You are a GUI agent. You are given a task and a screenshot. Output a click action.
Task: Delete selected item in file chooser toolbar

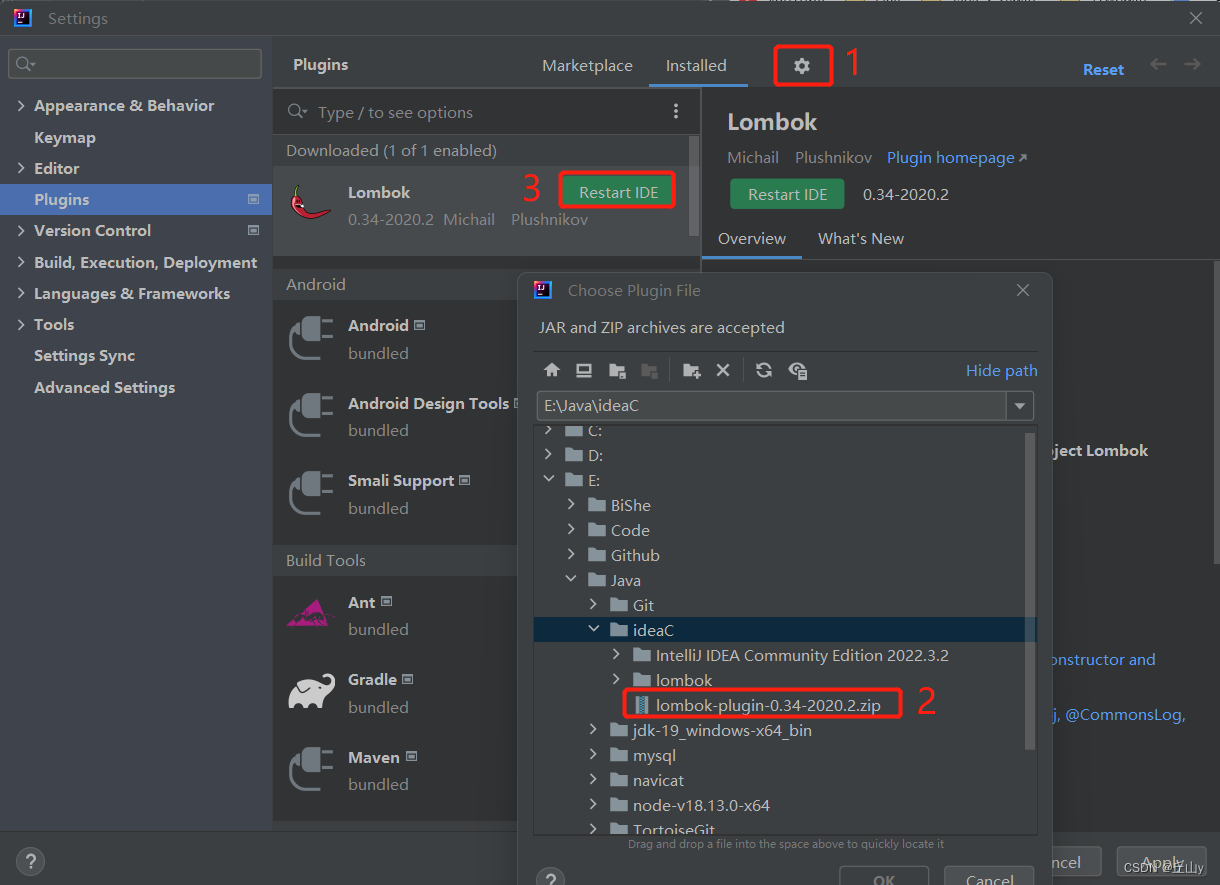point(723,370)
